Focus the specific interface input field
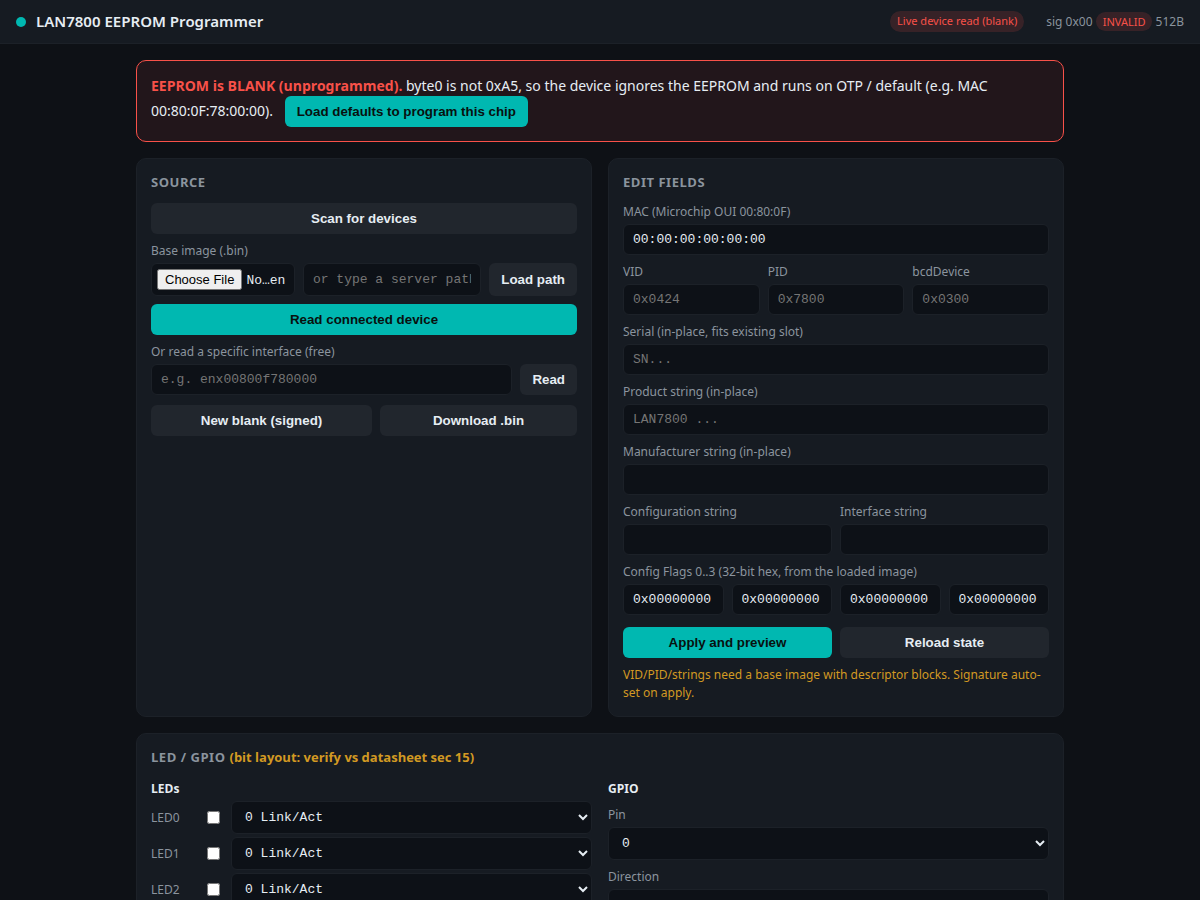Viewport: 1200px width, 900px height. point(331,379)
